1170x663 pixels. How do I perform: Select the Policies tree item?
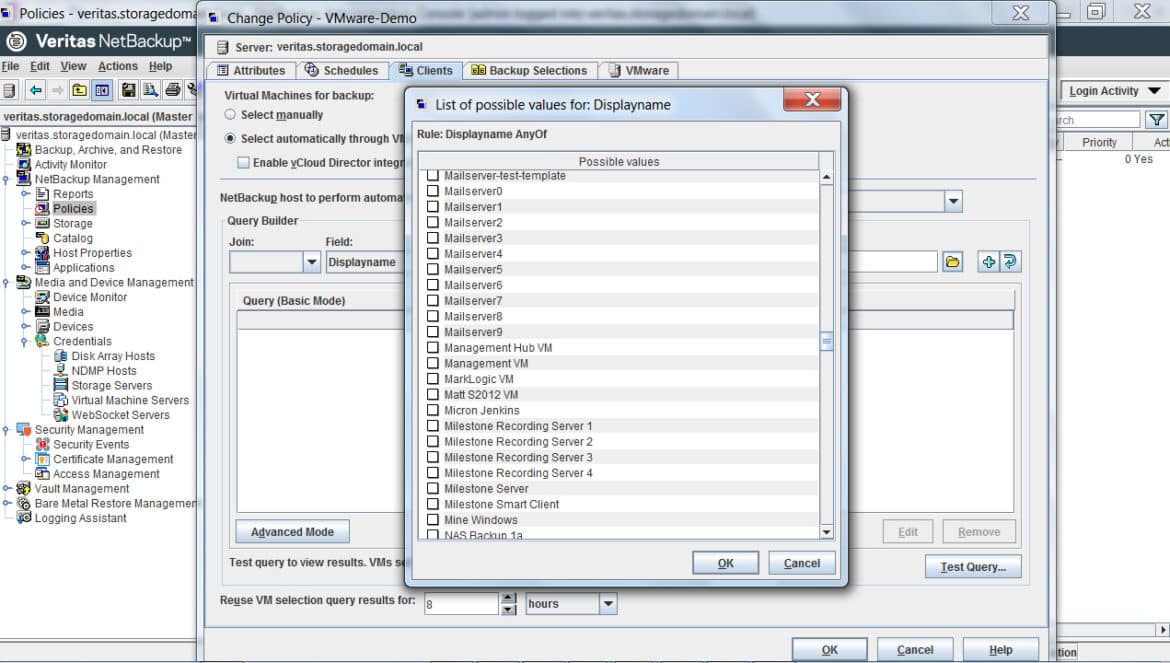point(73,209)
